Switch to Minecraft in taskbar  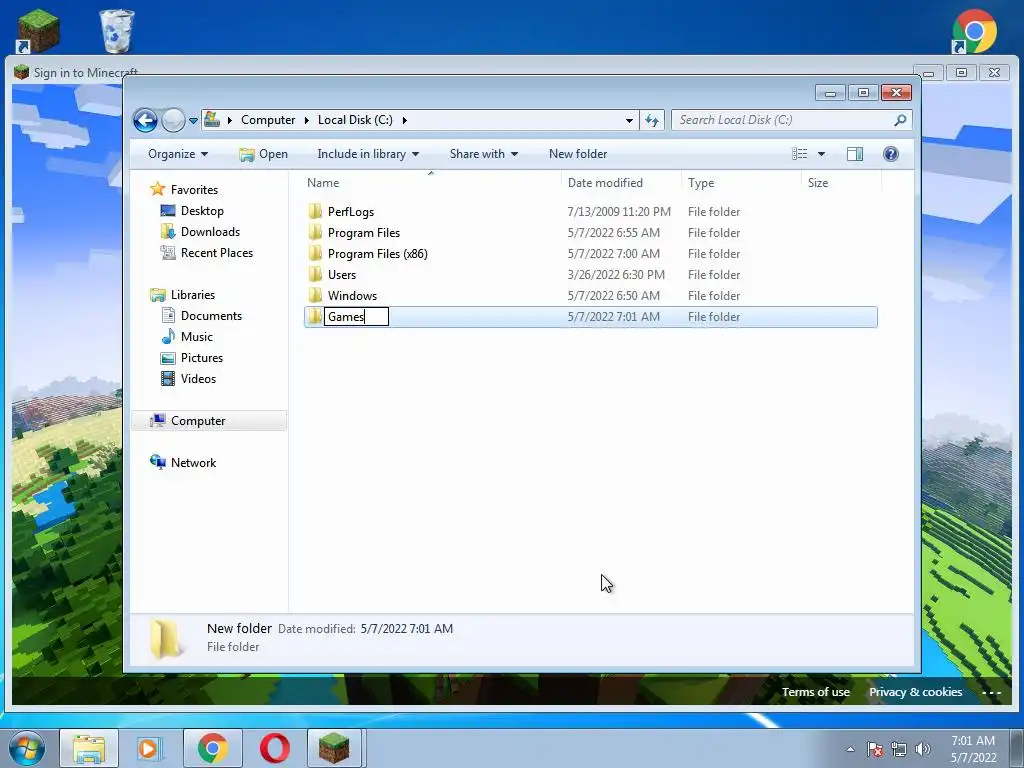[x=334, y=748]
